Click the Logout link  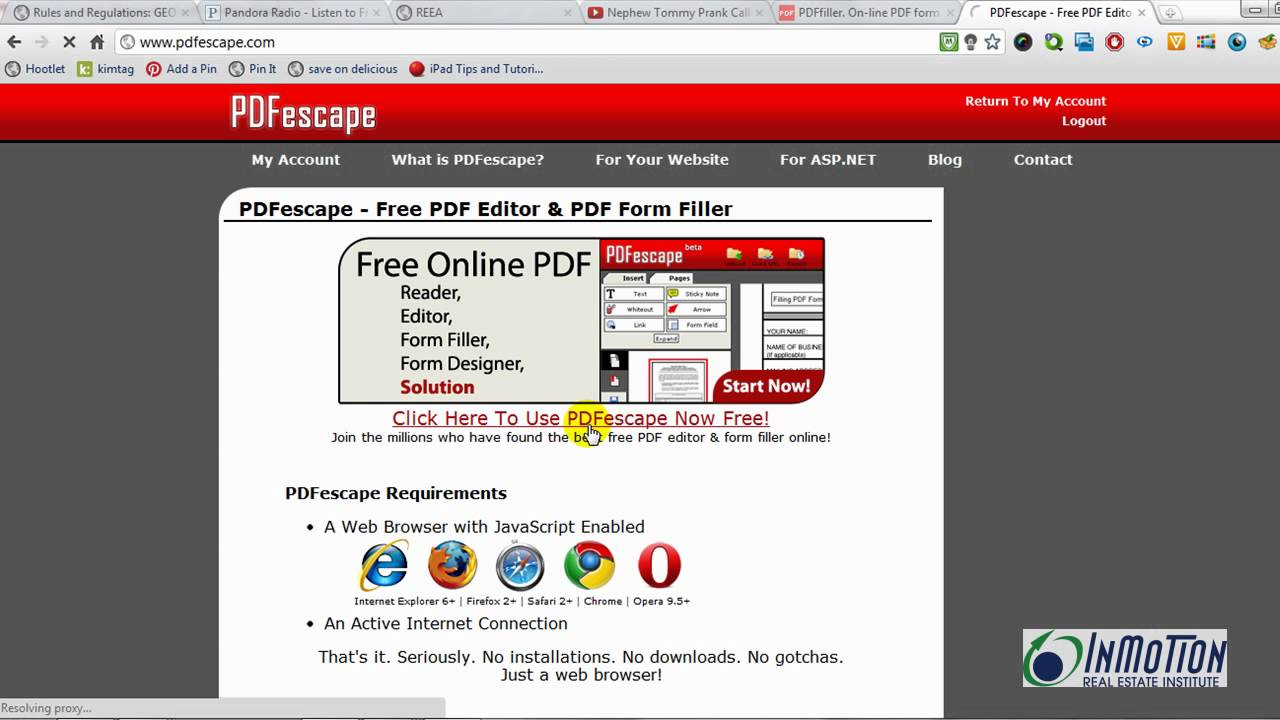(x=1084, y=121)
